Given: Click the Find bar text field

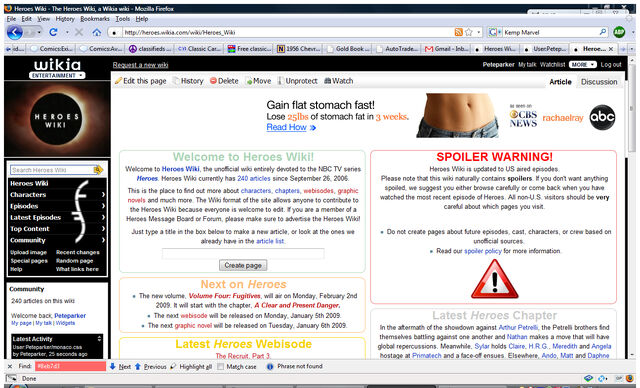Looking at the screenshot, I should 70,366.
